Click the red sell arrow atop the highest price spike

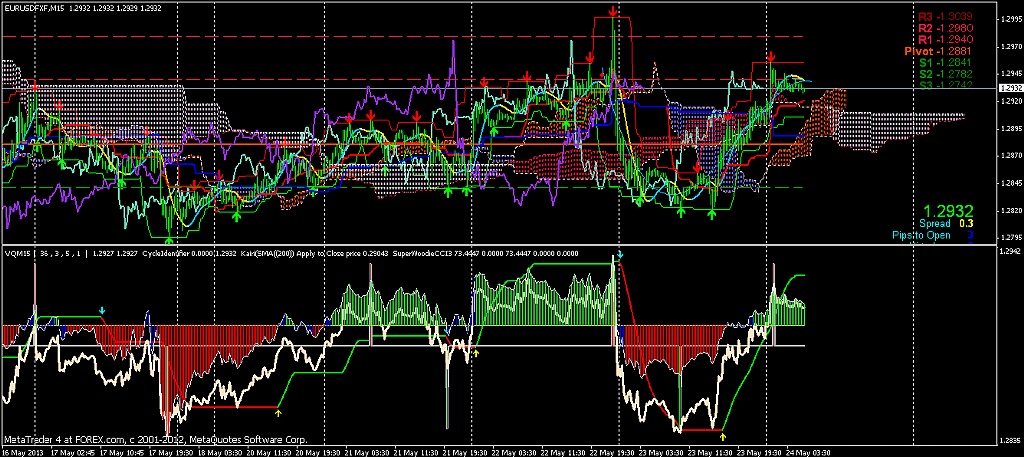tap(613, 11)
